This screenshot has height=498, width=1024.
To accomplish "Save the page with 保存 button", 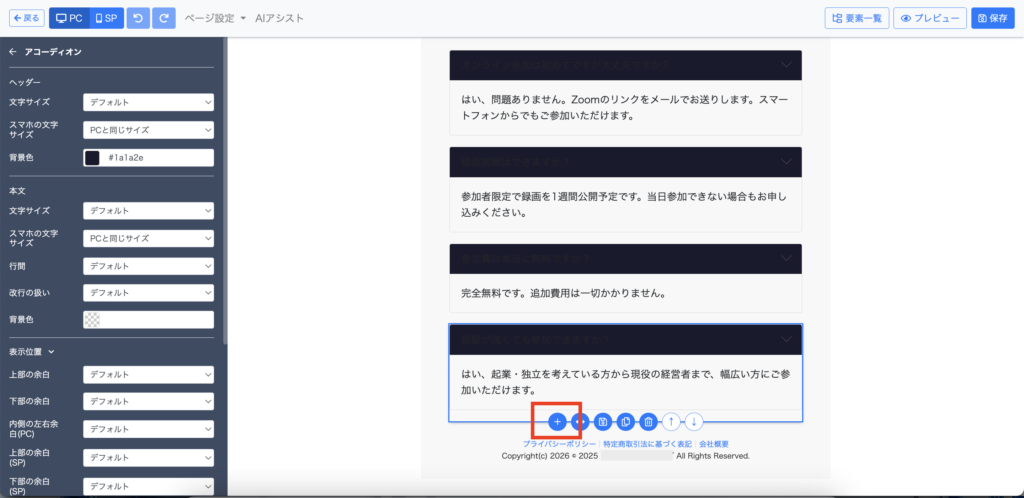I will 993,18.
